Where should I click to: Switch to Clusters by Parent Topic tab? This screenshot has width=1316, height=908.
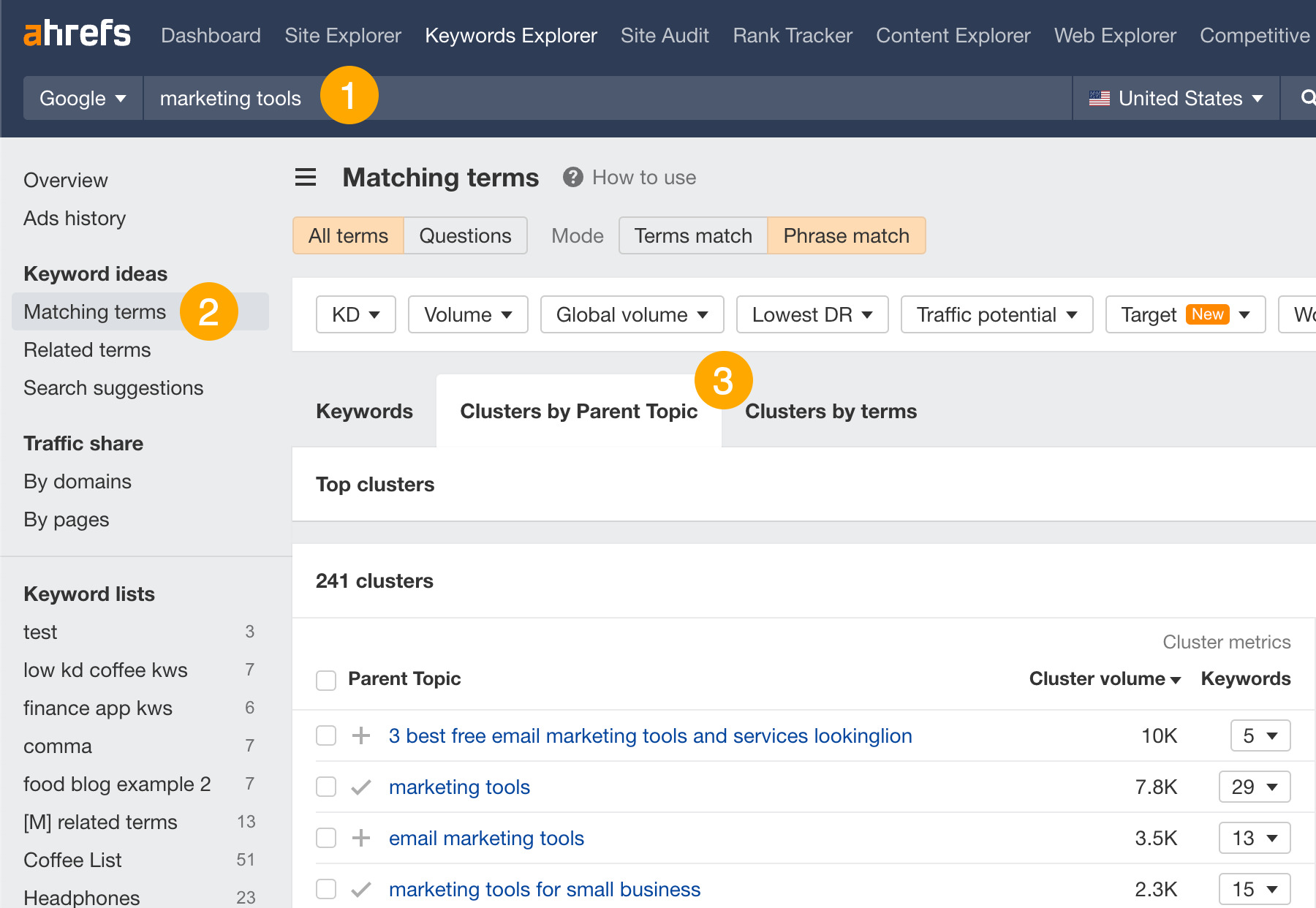(579, 411)
